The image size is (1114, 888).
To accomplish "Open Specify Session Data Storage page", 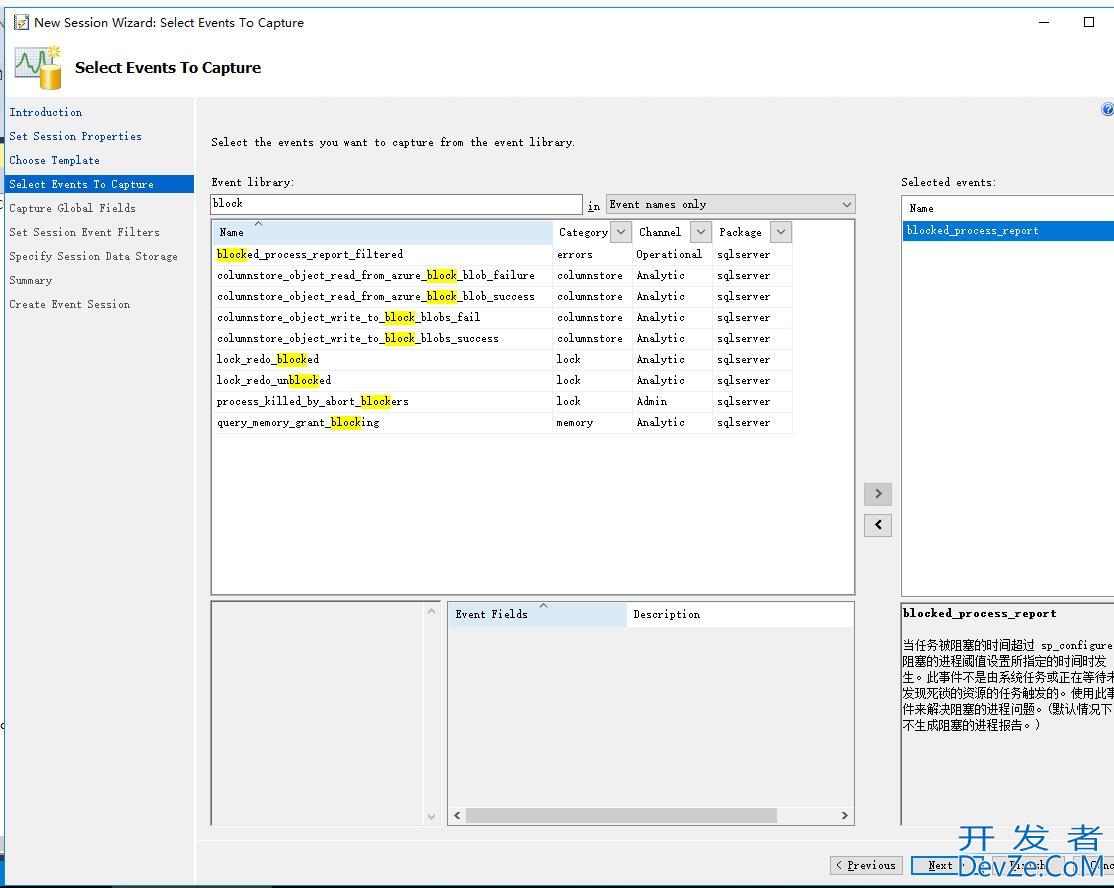I will [93, 256].
